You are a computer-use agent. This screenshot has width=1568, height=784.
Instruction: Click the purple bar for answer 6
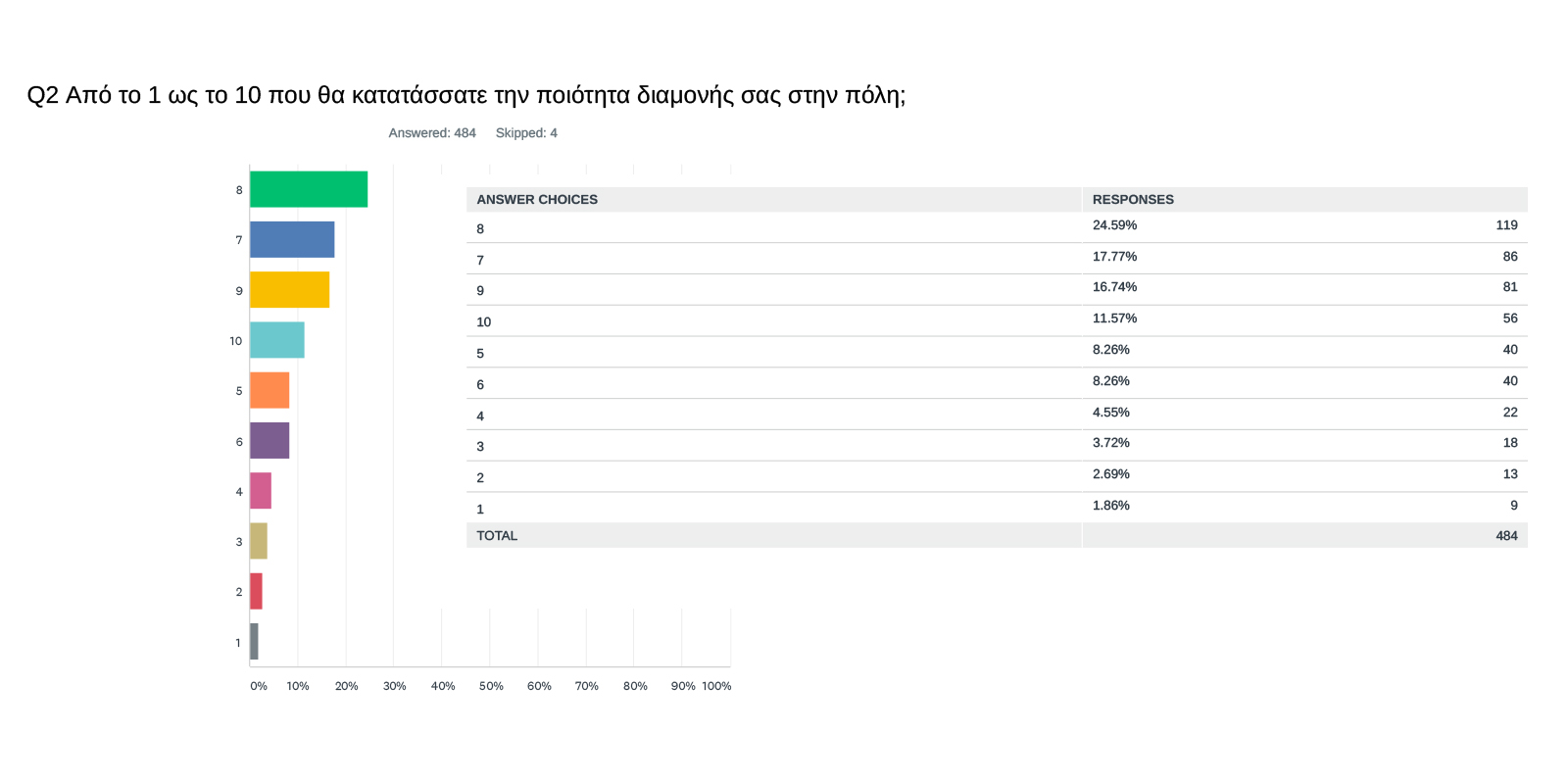(x=269, y=441)
